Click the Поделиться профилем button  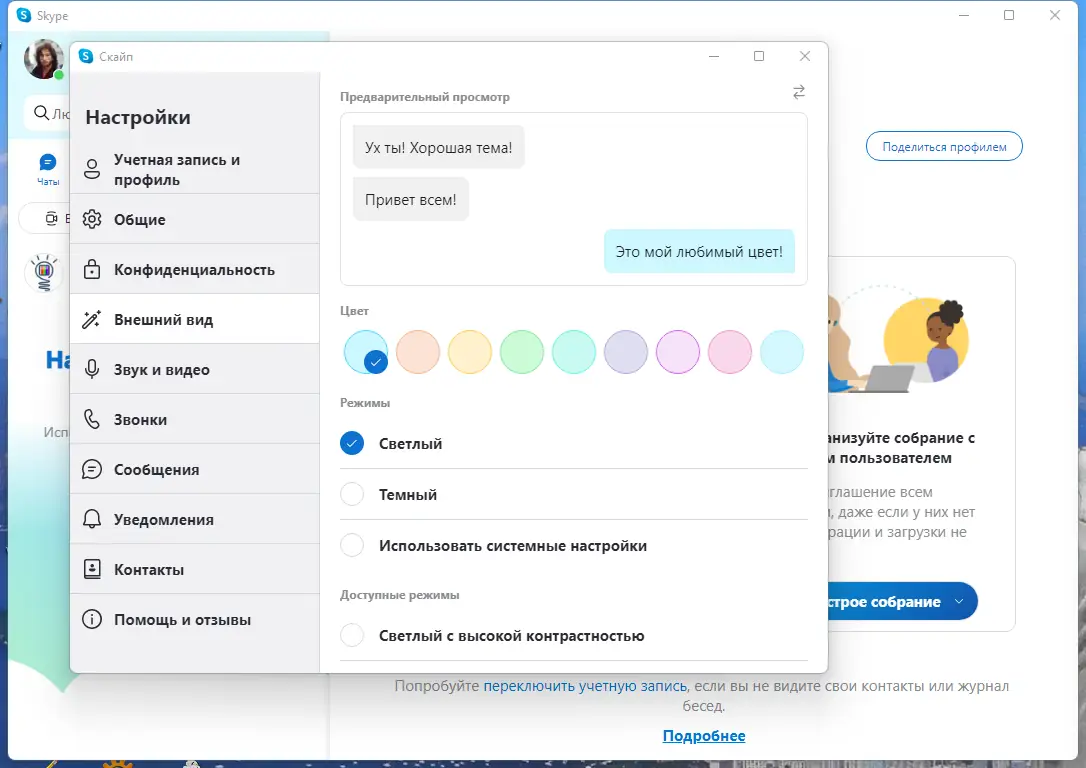click(x=944, y=147)
